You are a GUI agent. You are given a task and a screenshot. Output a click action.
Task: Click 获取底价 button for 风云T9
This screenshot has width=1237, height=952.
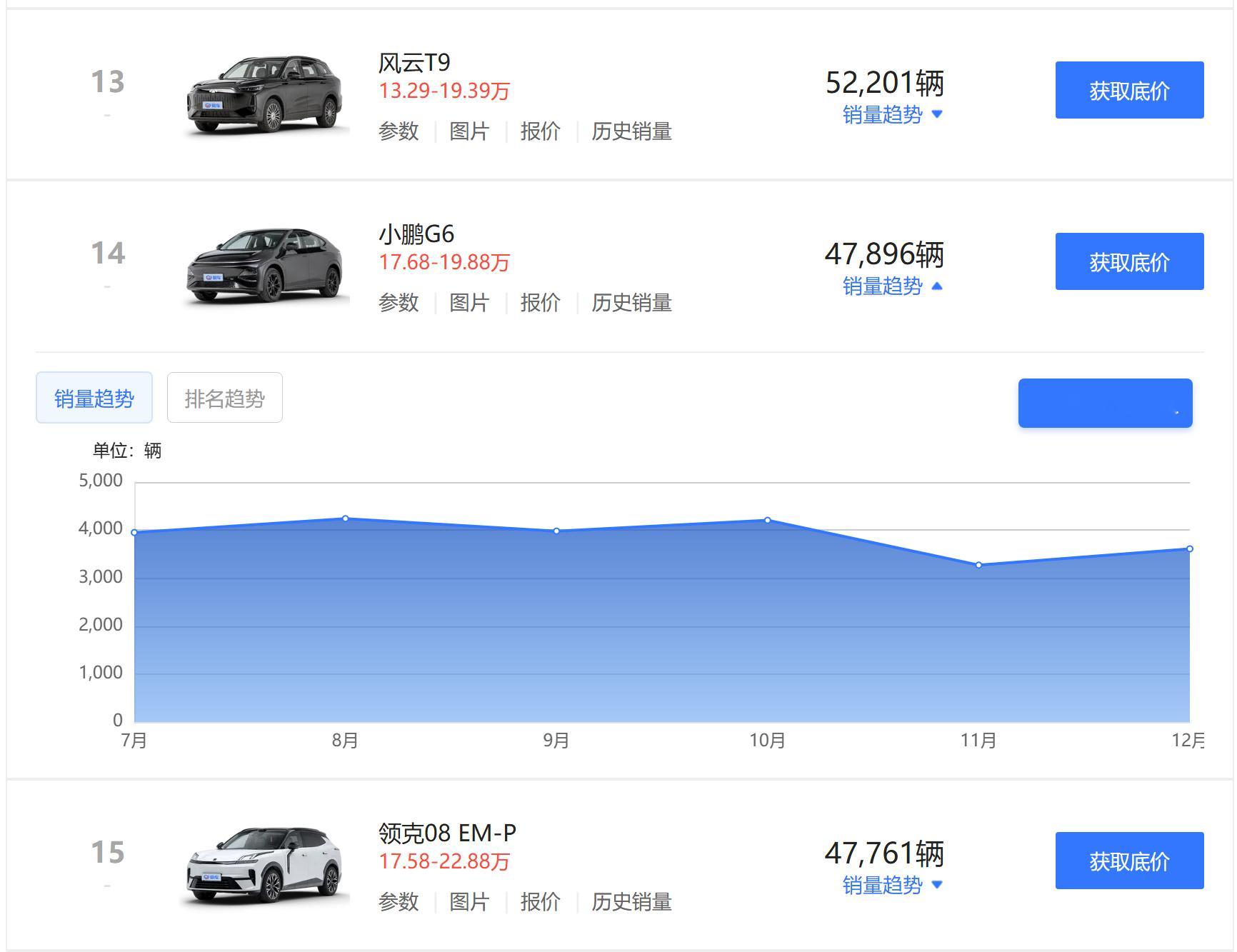click(x=1130, y=90)
